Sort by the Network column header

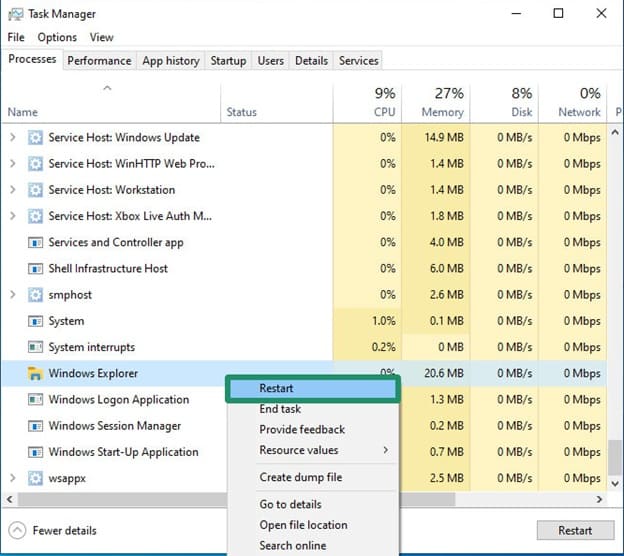point(573,103)
